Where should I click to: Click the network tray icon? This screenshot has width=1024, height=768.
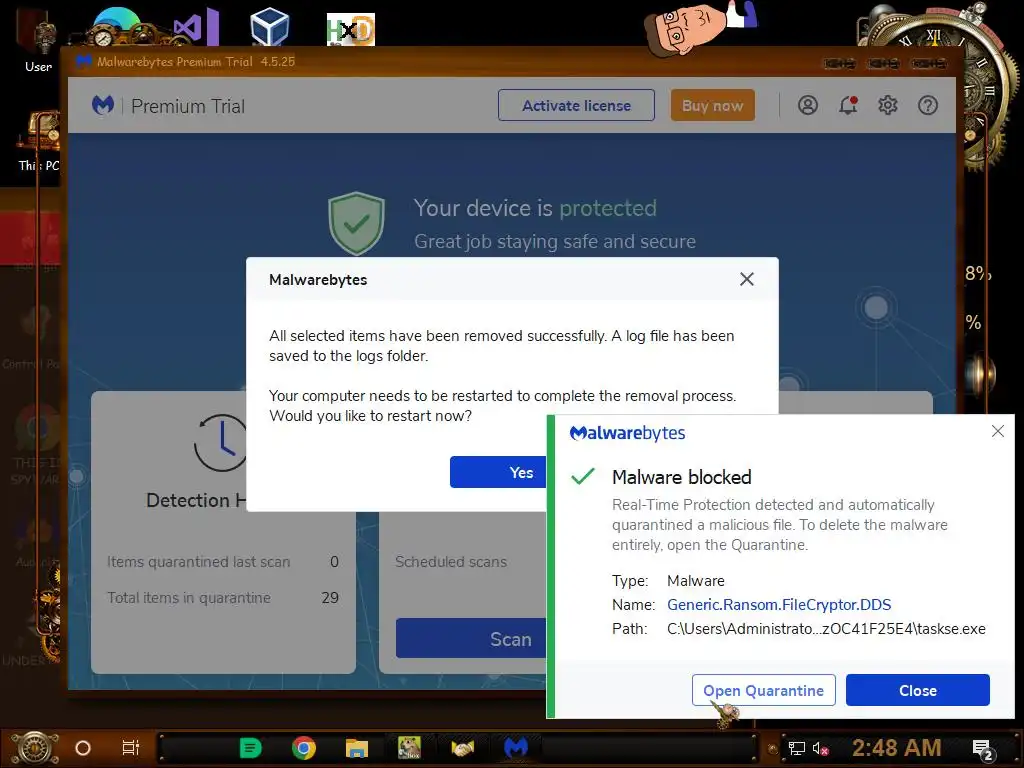(797, 748)
